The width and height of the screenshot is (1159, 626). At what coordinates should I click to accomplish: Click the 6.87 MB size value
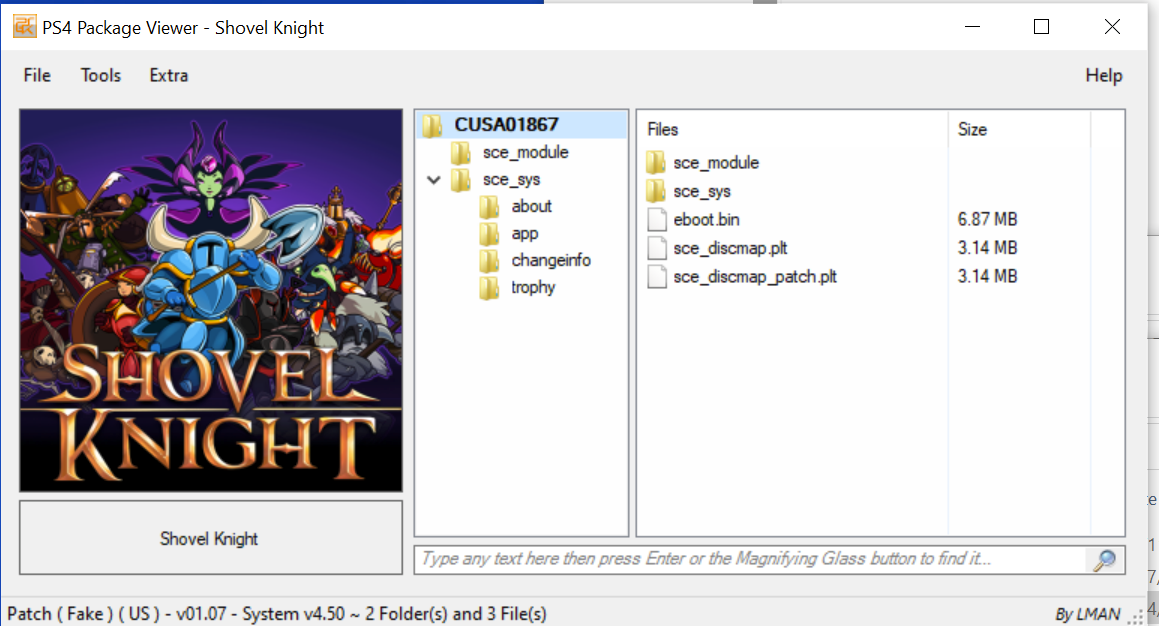(x=988, y=220)
